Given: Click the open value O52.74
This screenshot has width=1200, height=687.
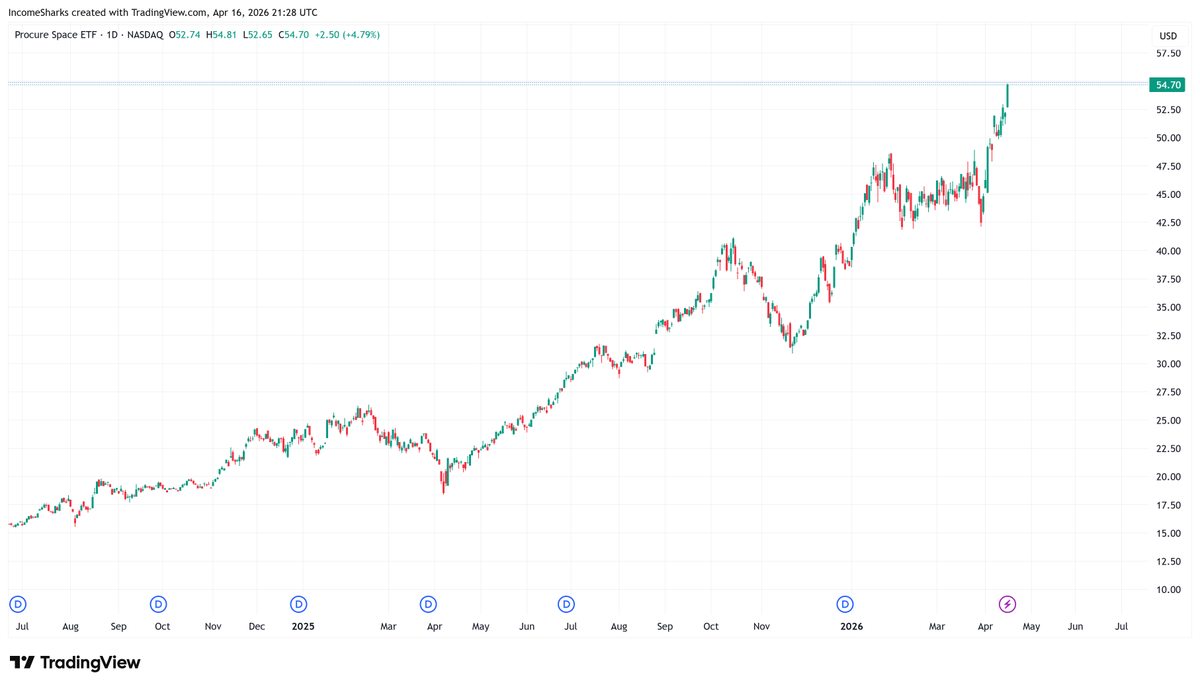Looking at the screenshot, I should tap(184, 35).
